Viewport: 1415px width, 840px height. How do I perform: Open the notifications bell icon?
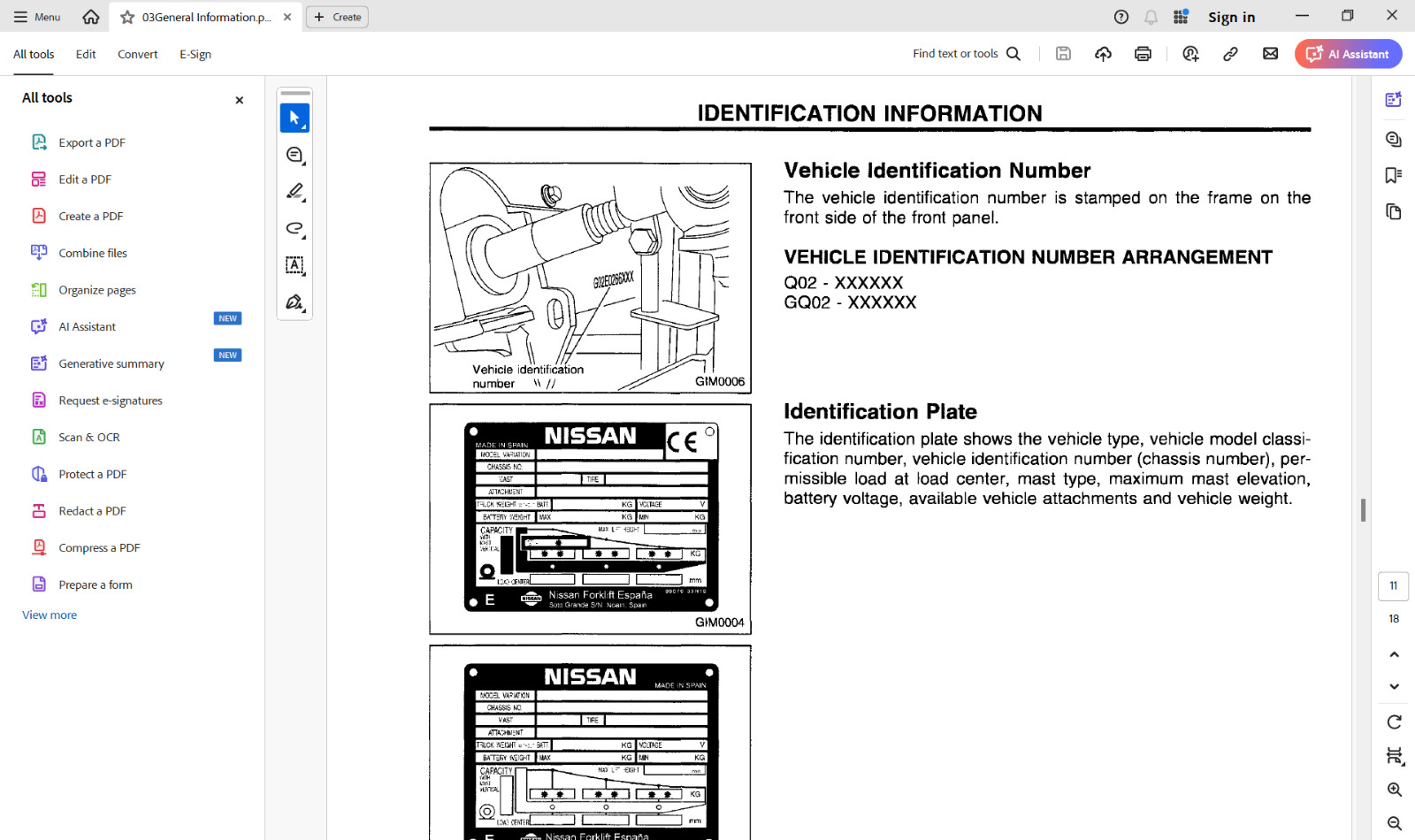[x=1151, y=17]
